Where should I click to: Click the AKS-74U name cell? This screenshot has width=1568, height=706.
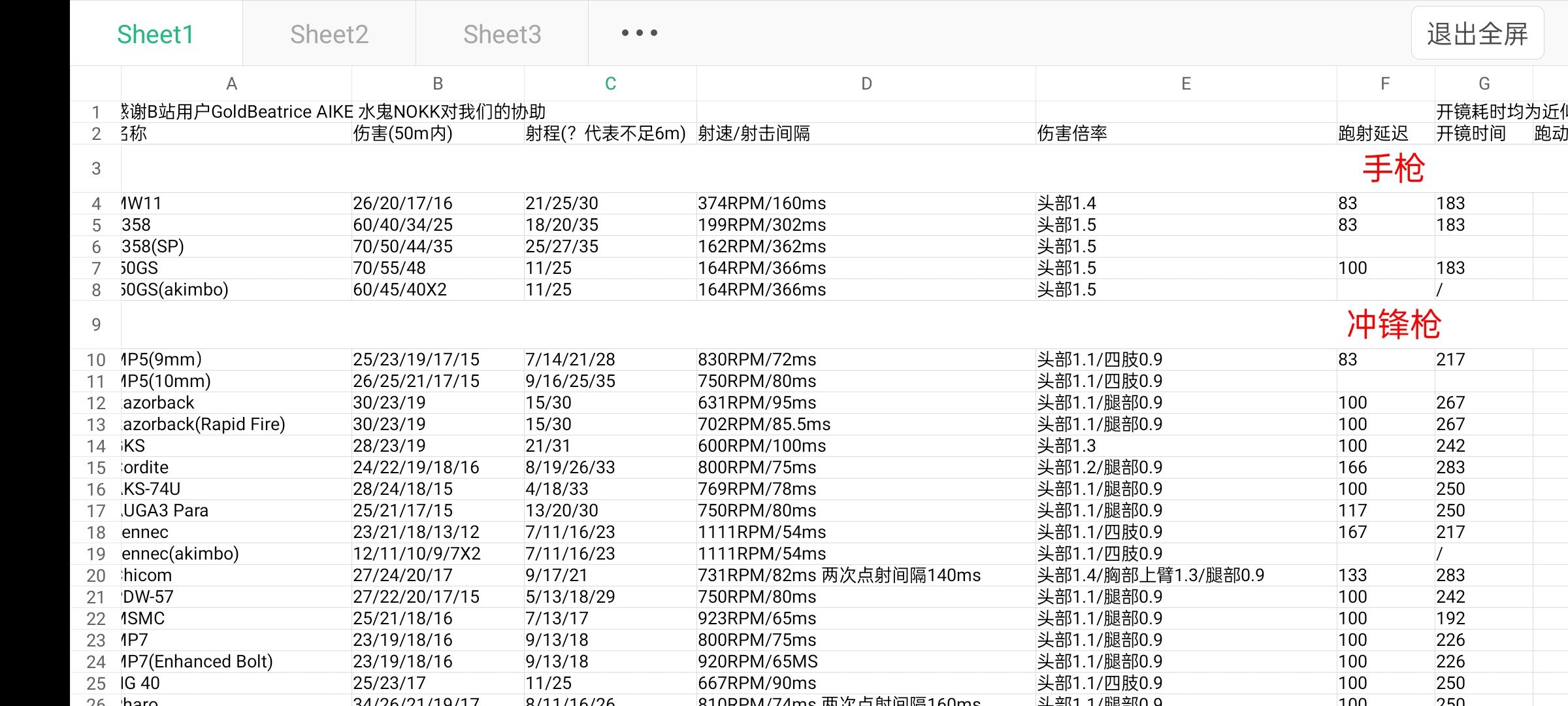(x=237, y=489)
